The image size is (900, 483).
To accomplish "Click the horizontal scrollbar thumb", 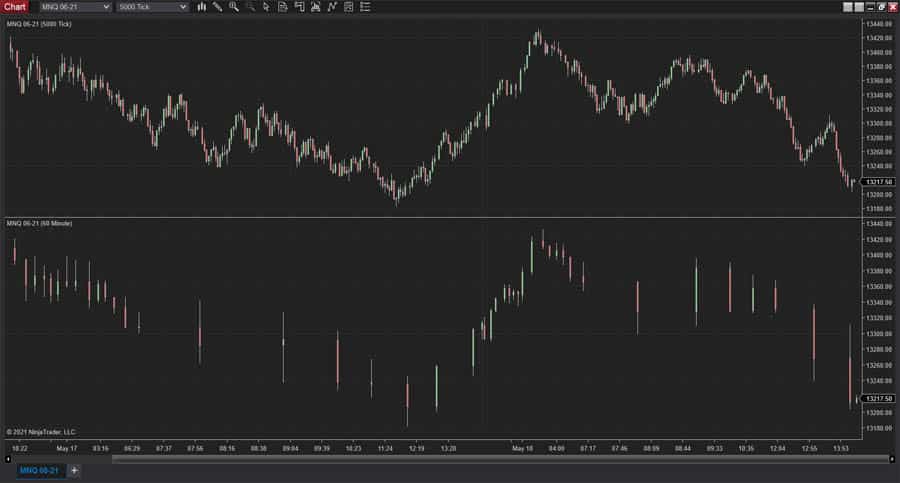I will 501,459.
